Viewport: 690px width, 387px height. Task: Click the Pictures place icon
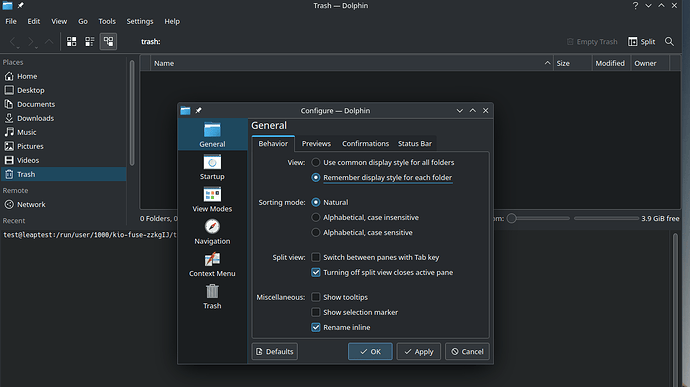[x=9, y=146]
